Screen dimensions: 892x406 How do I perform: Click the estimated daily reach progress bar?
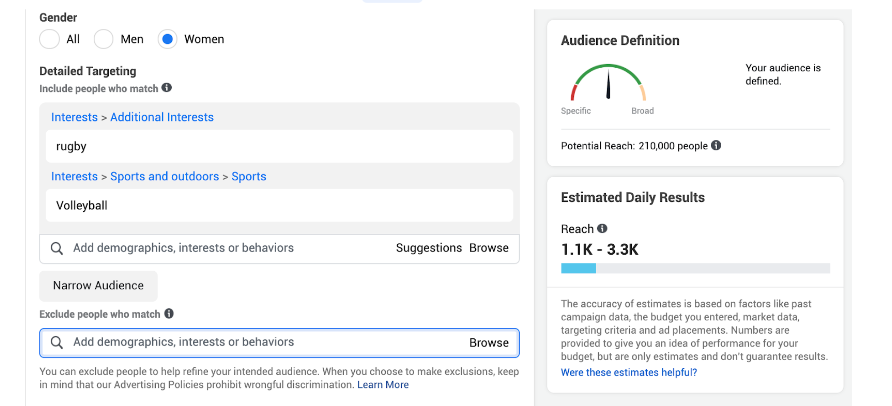coord(695,268)
